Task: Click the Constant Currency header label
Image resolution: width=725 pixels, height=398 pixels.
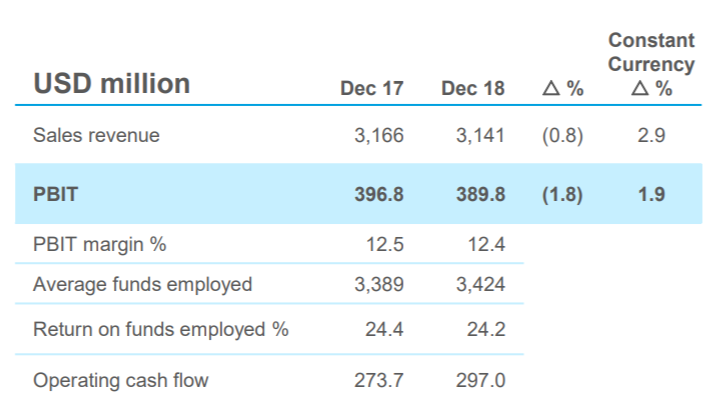Action: tap(651, 52)
